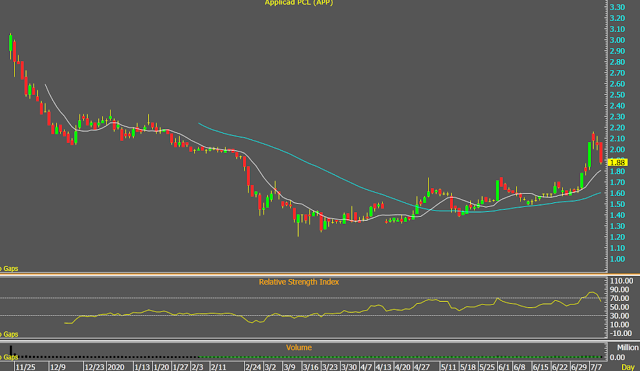Viewport: 640px width, 371px height.
Task: Click the Day interval label
Action: [x=628, y=367]
